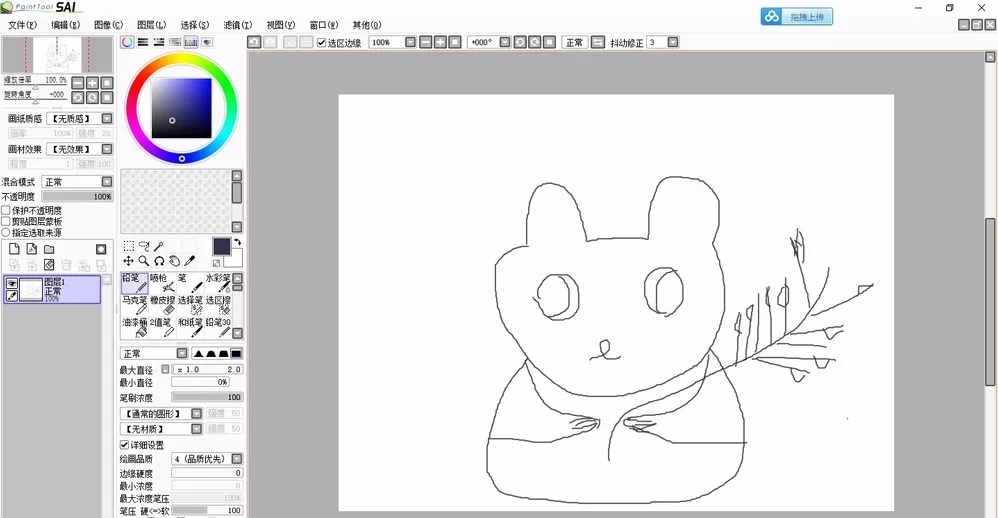Select the 喷枪 airbrush tool
The height and width of the screenshot is (518, 998).
(x=162, y=283)
